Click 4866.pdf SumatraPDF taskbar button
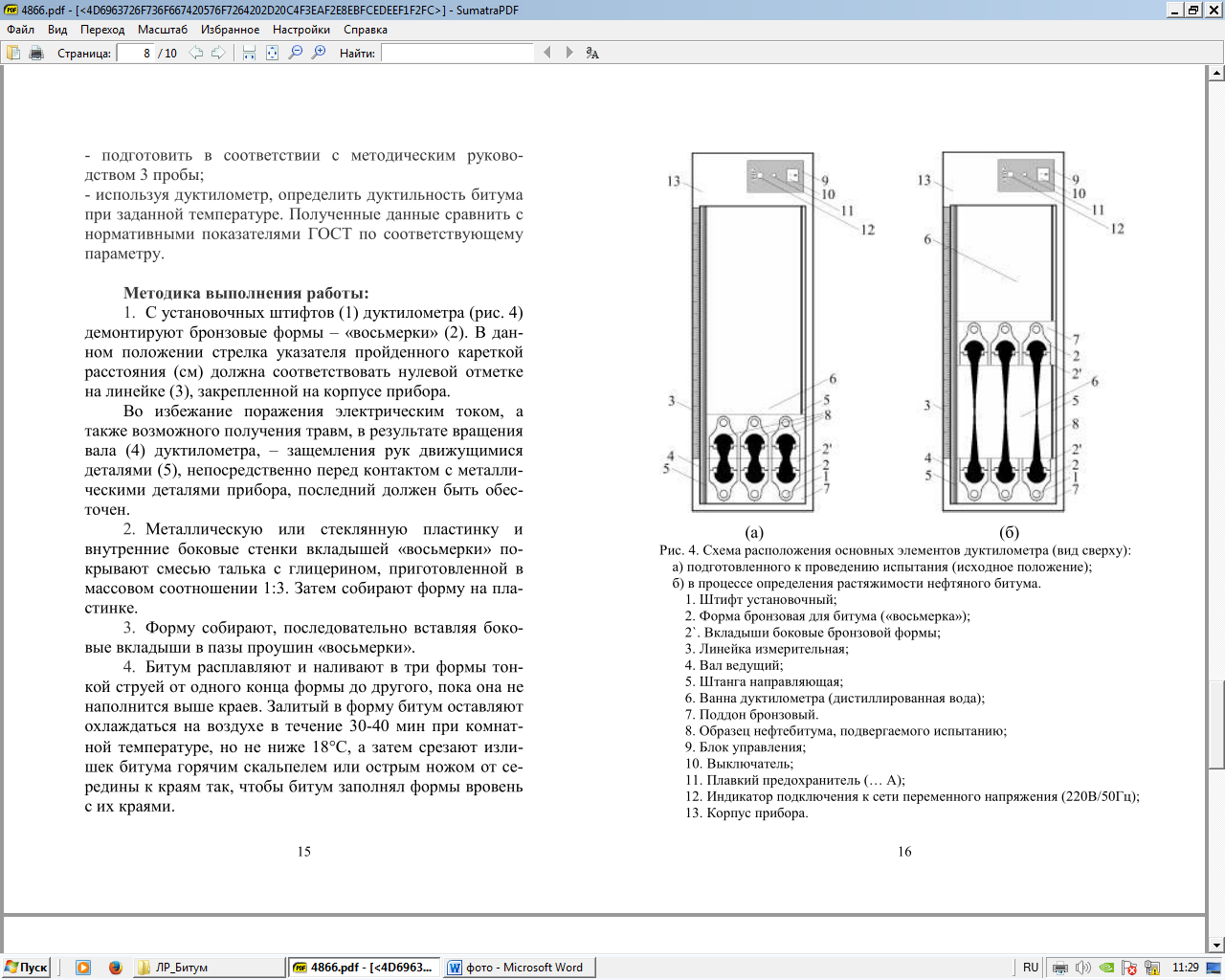 click(364, 968)
